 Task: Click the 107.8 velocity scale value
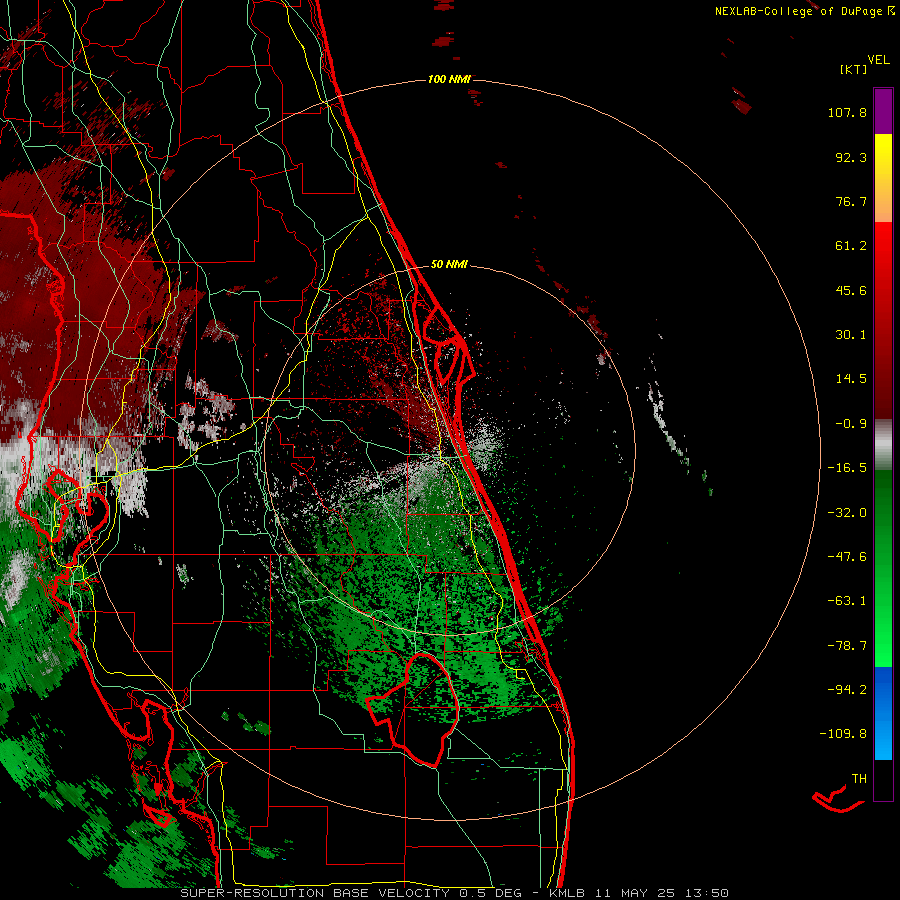pos(847,112)
